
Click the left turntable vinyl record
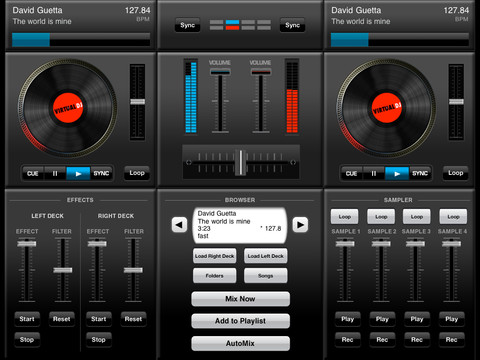(x=68, y=108)
